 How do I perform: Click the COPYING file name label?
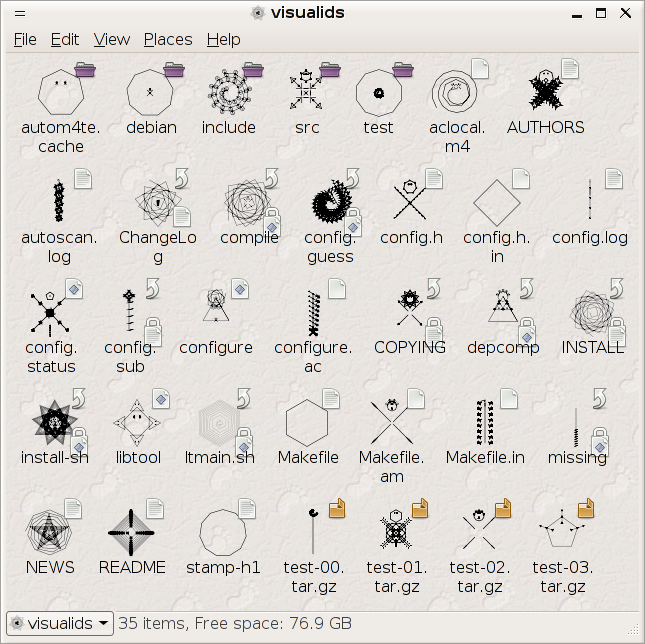[x=410, y=348]
